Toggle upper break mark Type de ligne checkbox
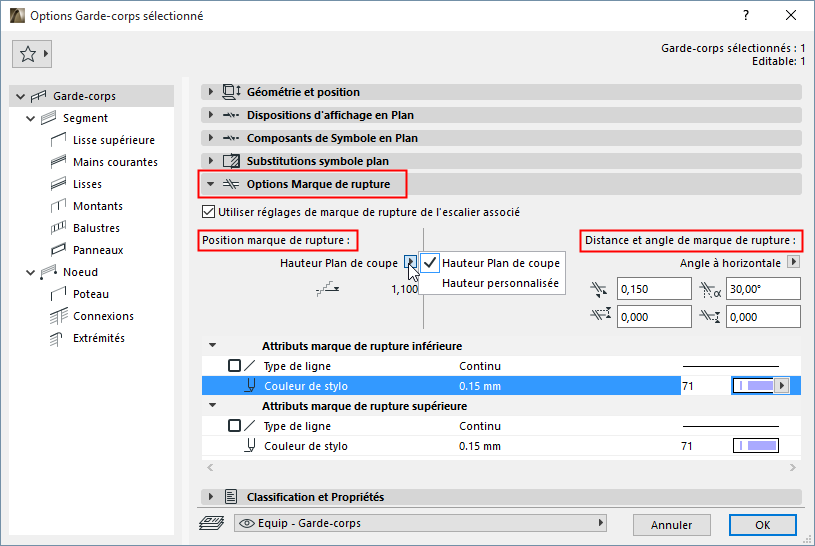Viewport: 815px width, 546px height. click(234, 425)
